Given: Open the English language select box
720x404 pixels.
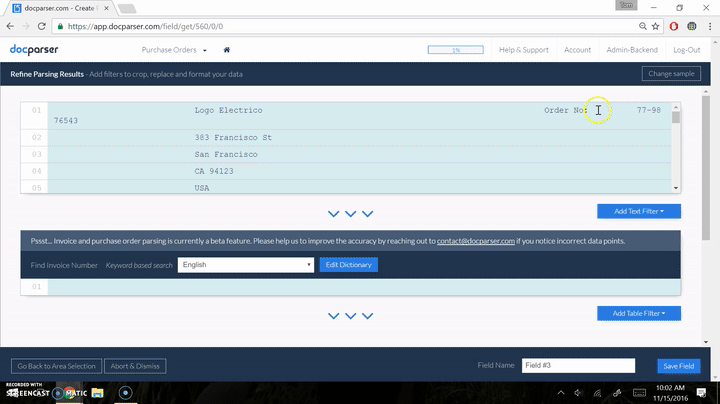Looking at the screenshot, I should [x=246, y=265].
